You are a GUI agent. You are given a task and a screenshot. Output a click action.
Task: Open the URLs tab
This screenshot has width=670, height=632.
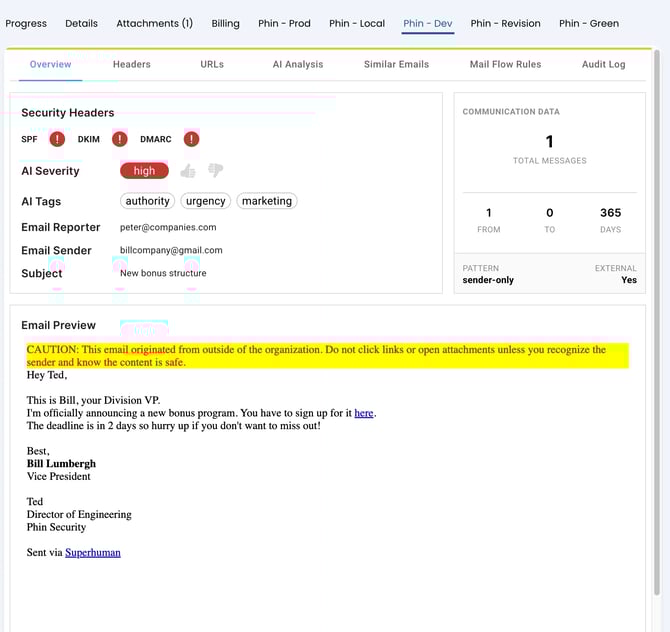pyautogui.click(x=212, y=64)
